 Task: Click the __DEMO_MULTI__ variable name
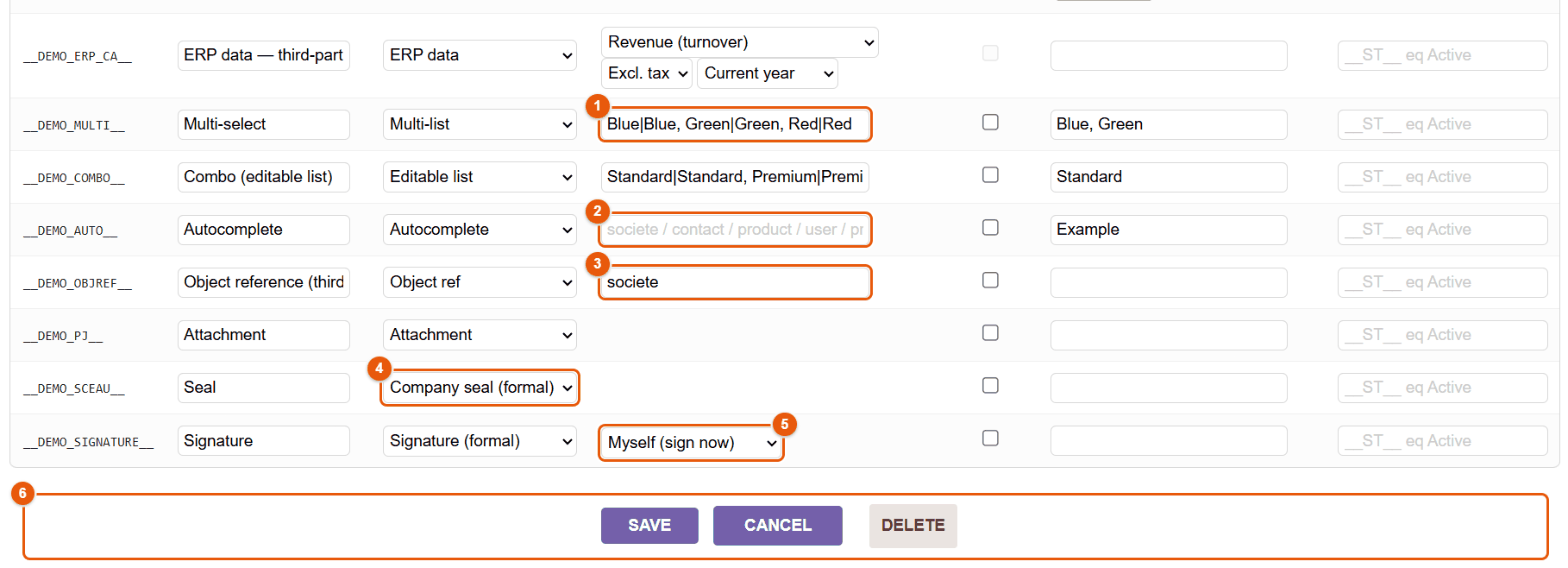click(74, 126)
